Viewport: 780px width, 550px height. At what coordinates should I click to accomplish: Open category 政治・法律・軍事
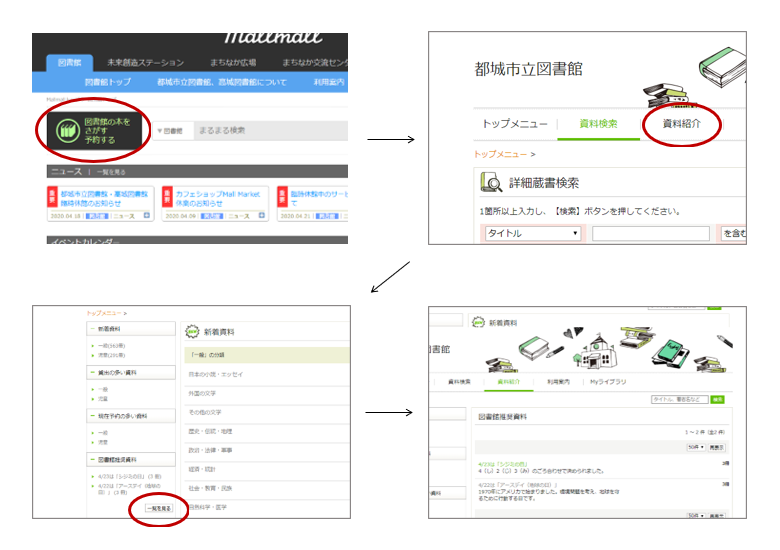tap(210, 450)
